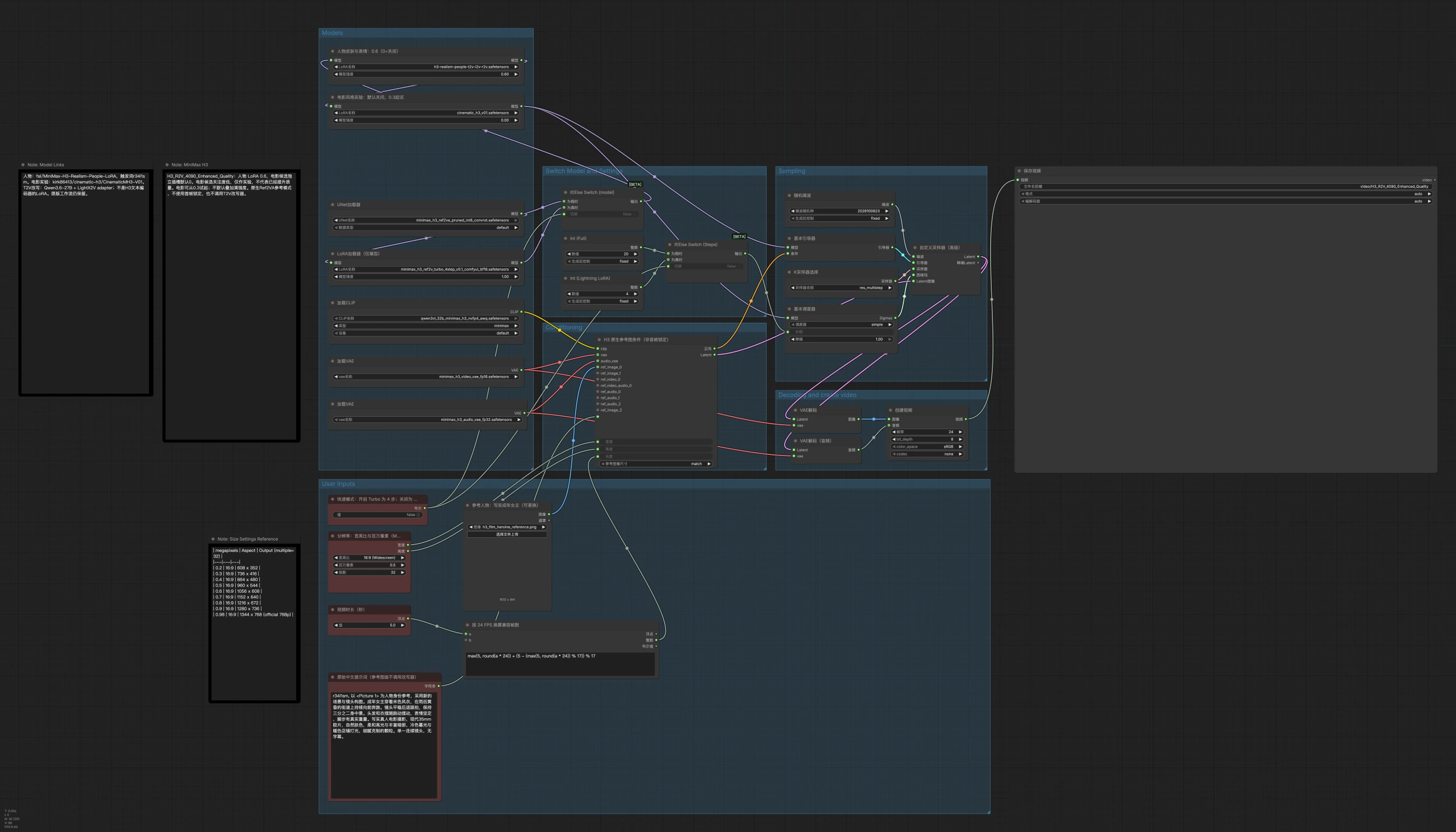Collapse the If/Else Switch (model) node dot
This screenshot has height=832, width=1456.
pyautogui.click(x=565, y=193)
